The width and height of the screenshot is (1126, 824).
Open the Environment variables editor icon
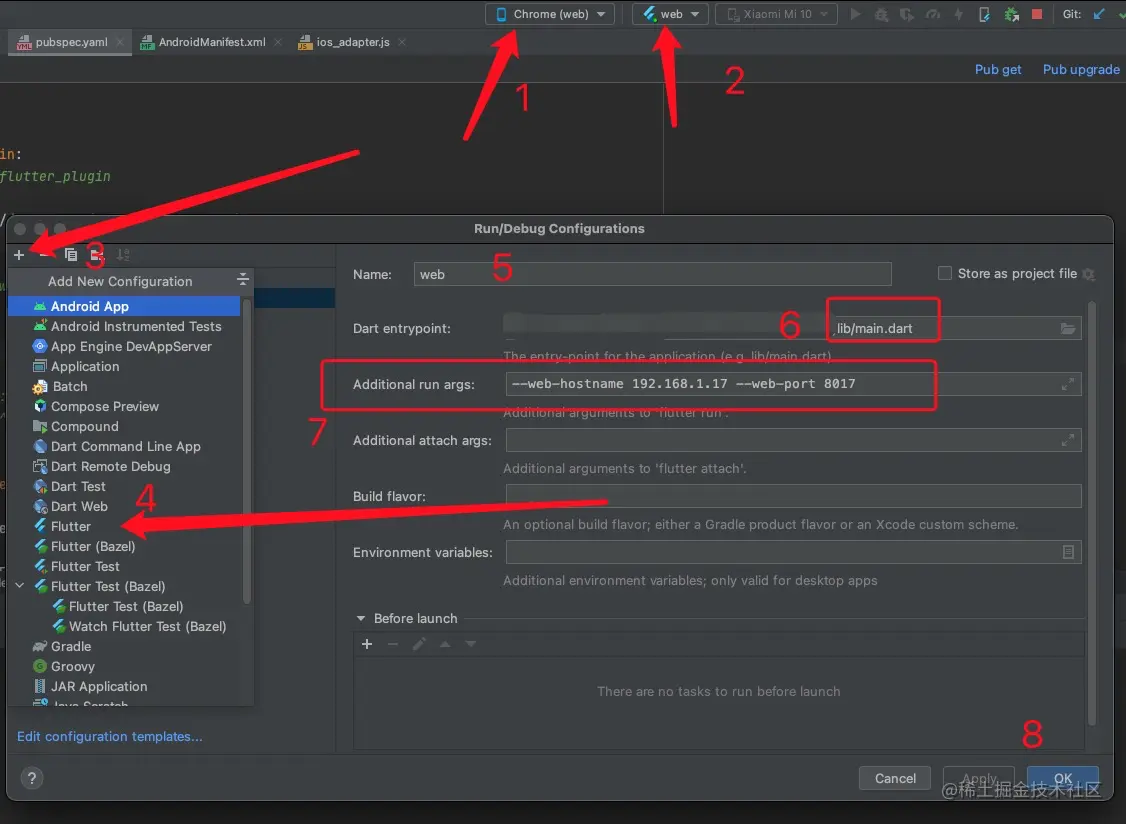1068,552
